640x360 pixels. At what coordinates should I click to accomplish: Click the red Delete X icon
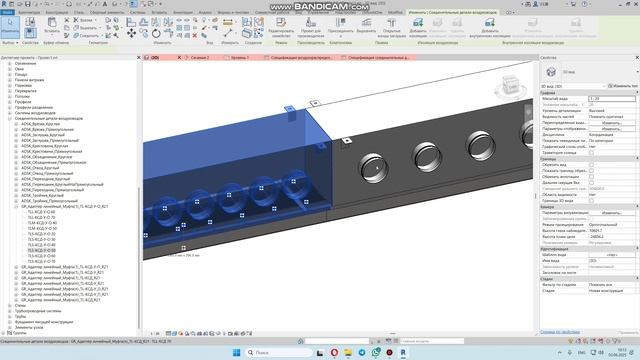[x=195, y=36]
